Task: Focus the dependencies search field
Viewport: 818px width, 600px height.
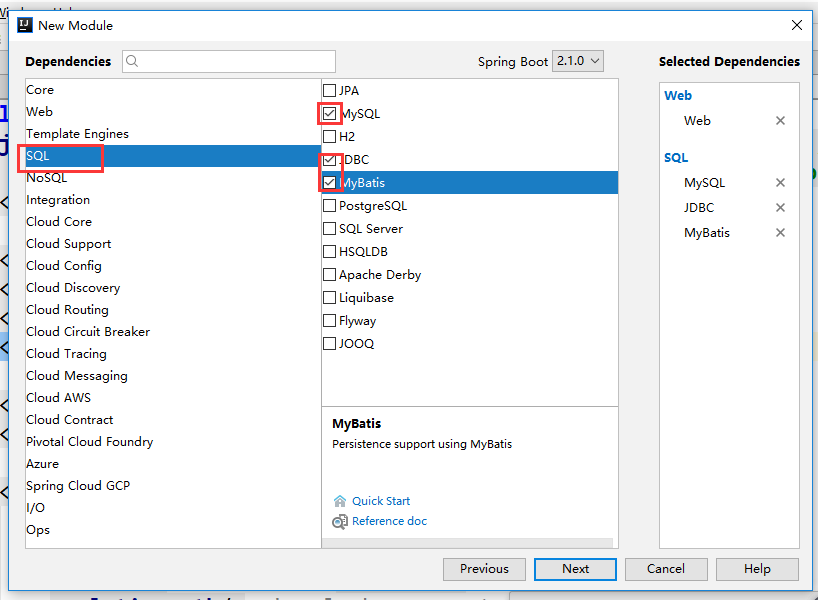Action: pyautogui.click(x=229, y=62)
